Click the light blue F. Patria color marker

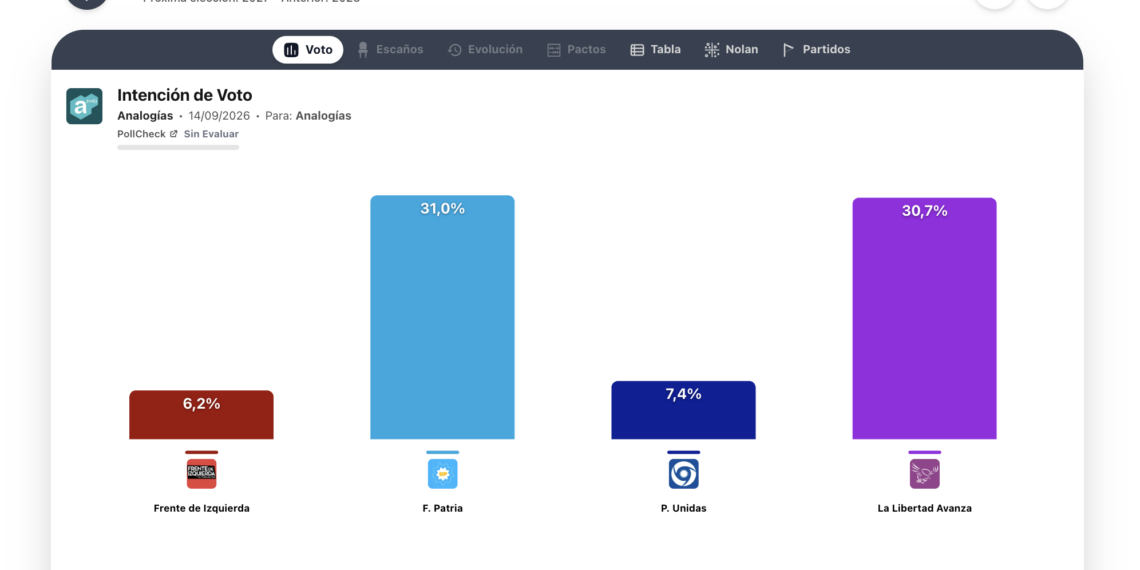(x=442, y=452)
